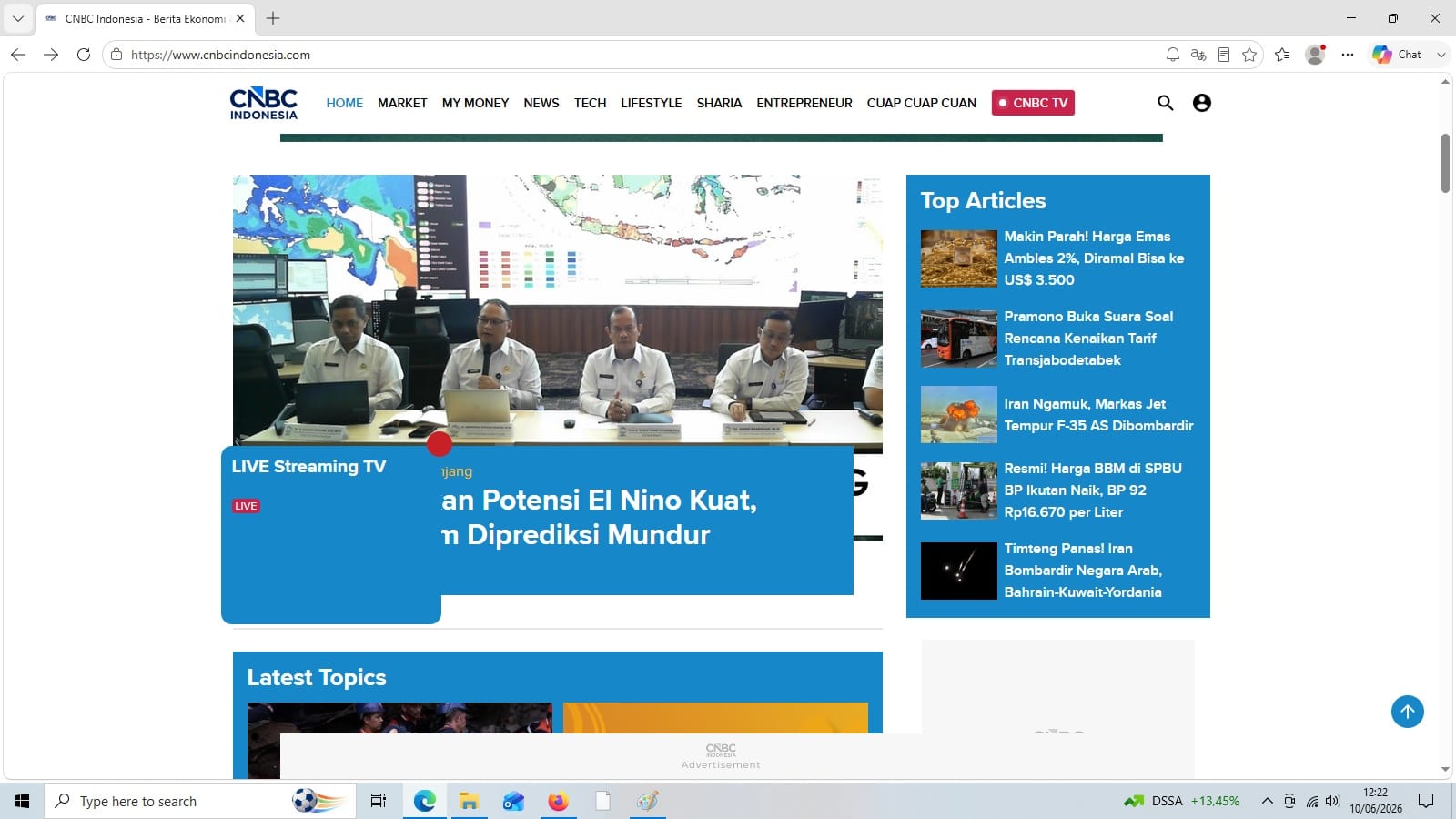This screenshot has height=819, width=1456.
Task: Open the user account profile icon
Action: [1201, 103]
